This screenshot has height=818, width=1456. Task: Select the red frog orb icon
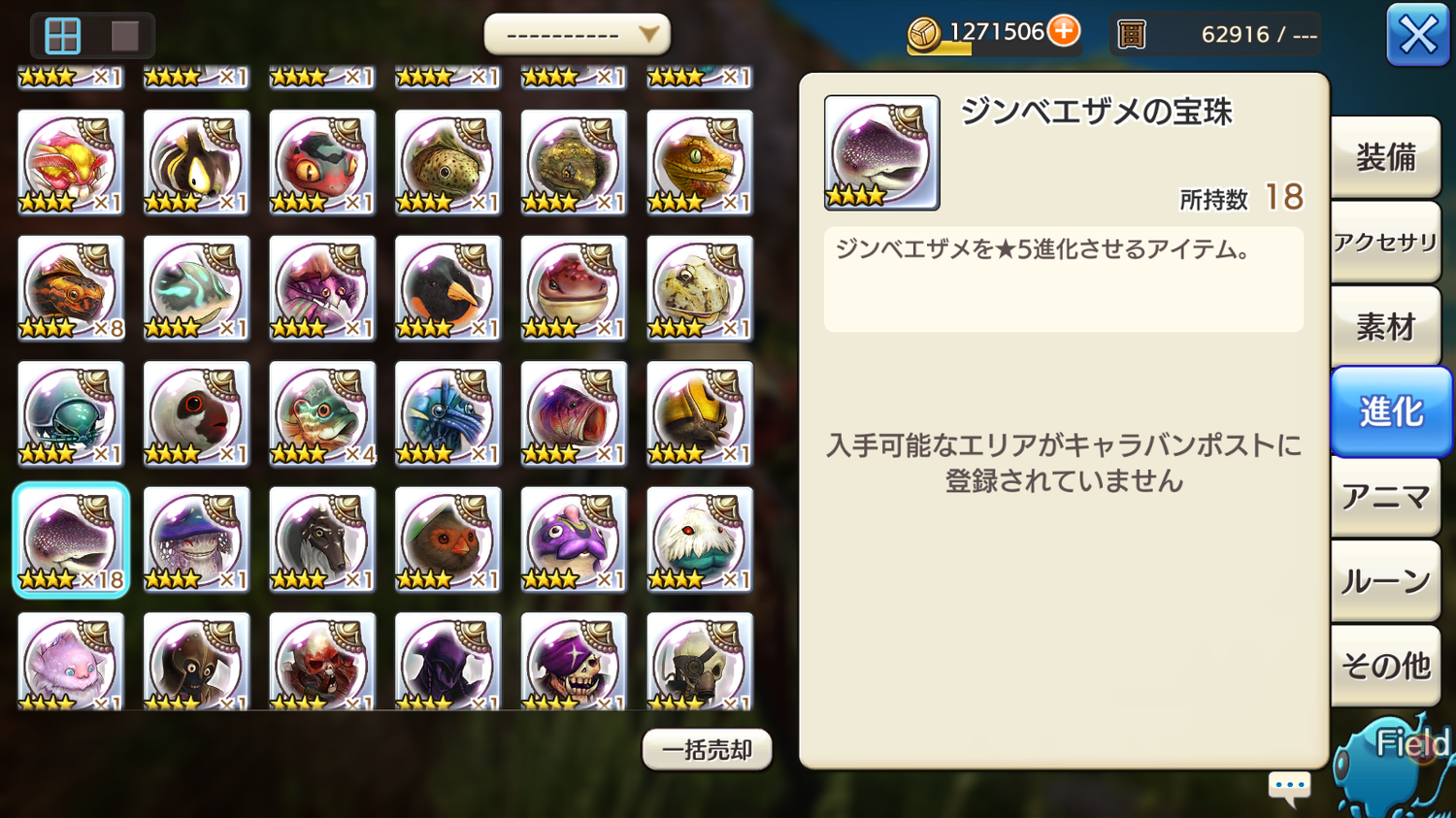coord(321,162)
